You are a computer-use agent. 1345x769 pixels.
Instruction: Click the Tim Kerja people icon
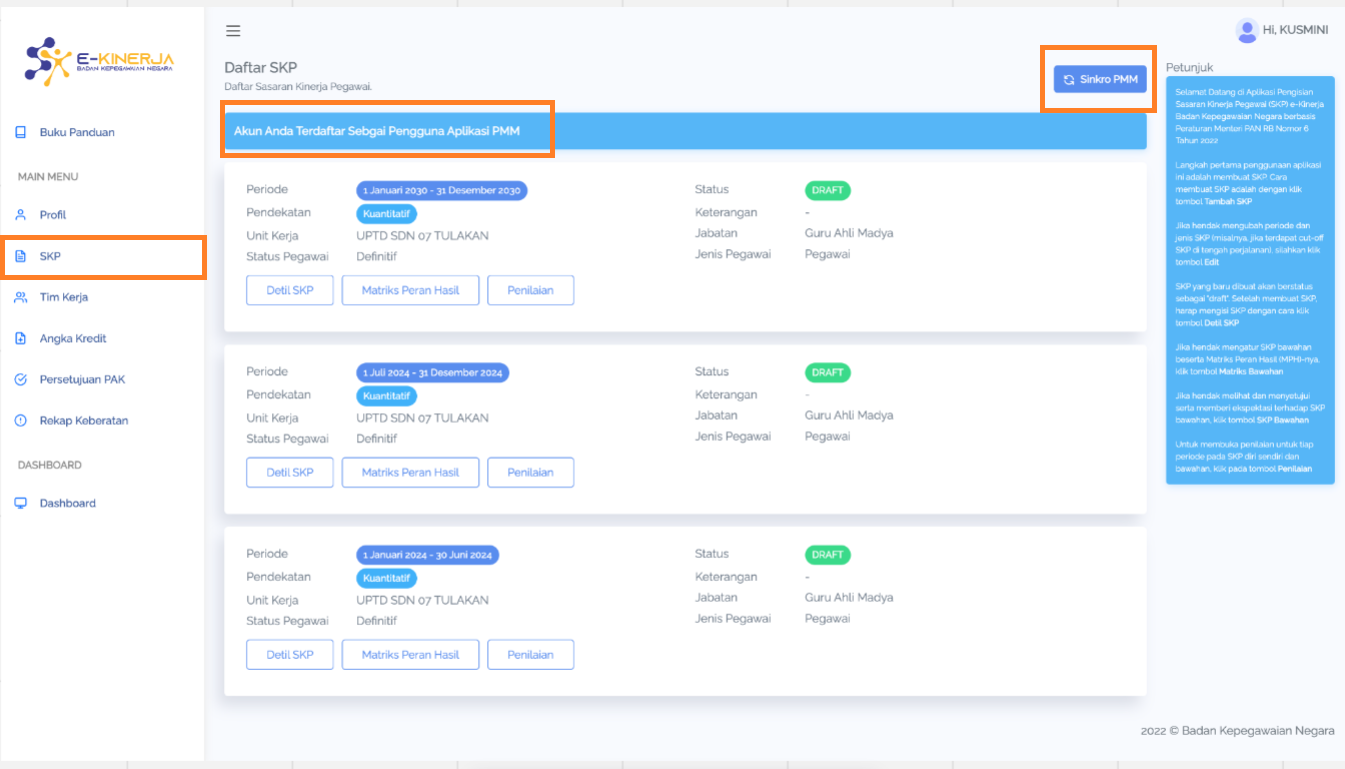(x=21, y=297)
